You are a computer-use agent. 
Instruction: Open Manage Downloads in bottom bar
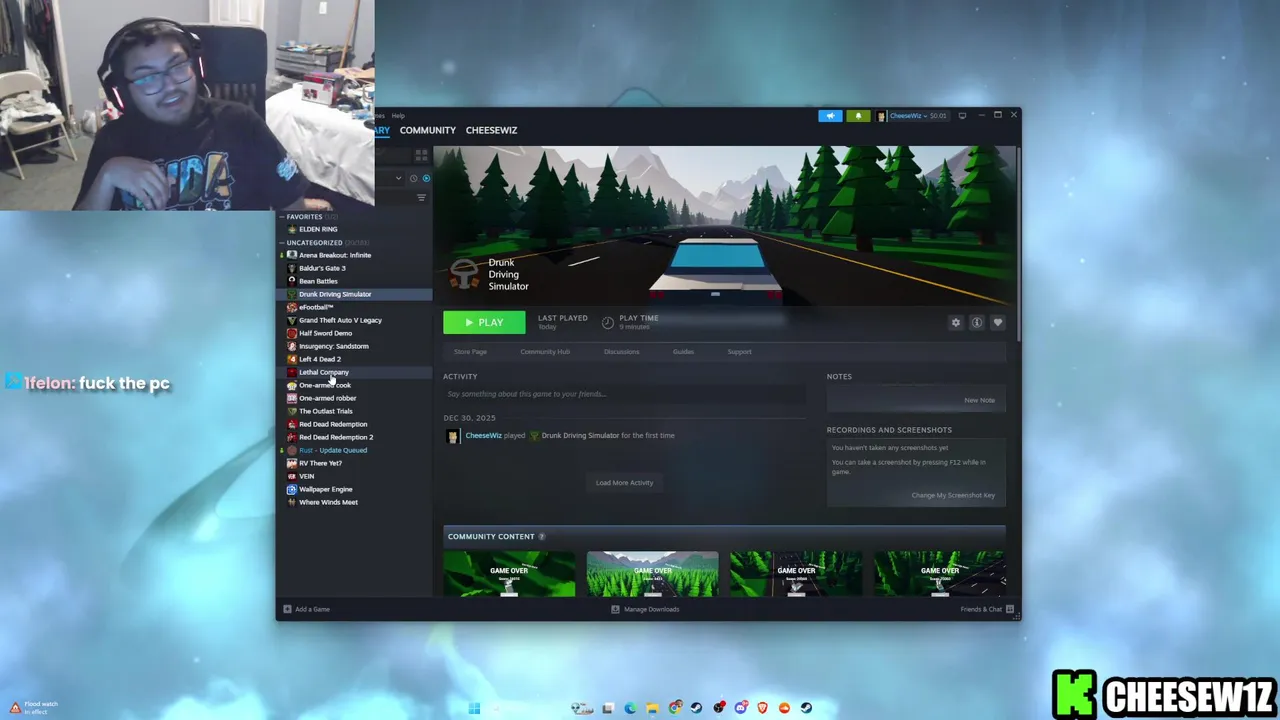point(645,609)
